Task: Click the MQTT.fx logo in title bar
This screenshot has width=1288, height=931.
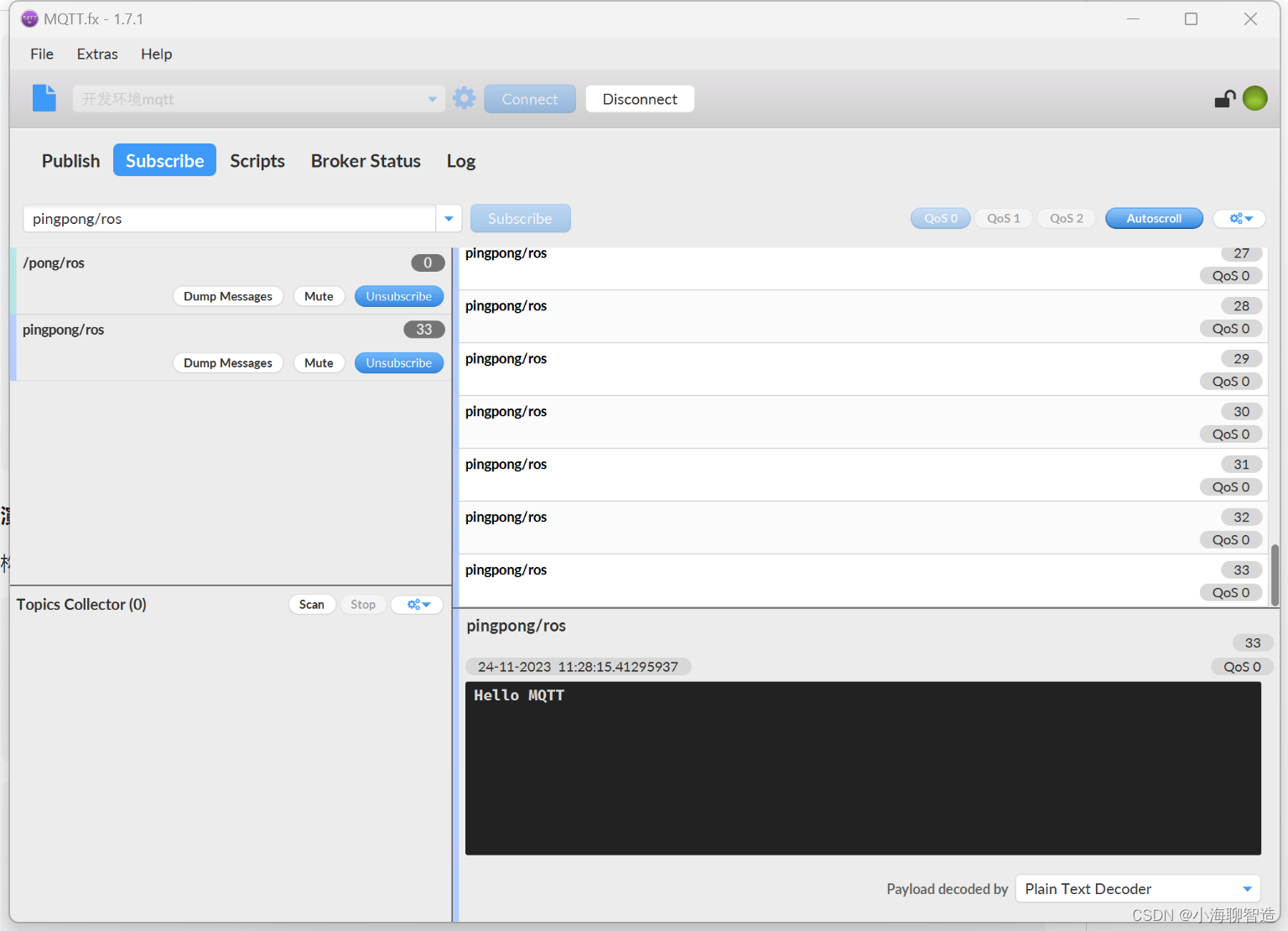Action: [29, 18]
